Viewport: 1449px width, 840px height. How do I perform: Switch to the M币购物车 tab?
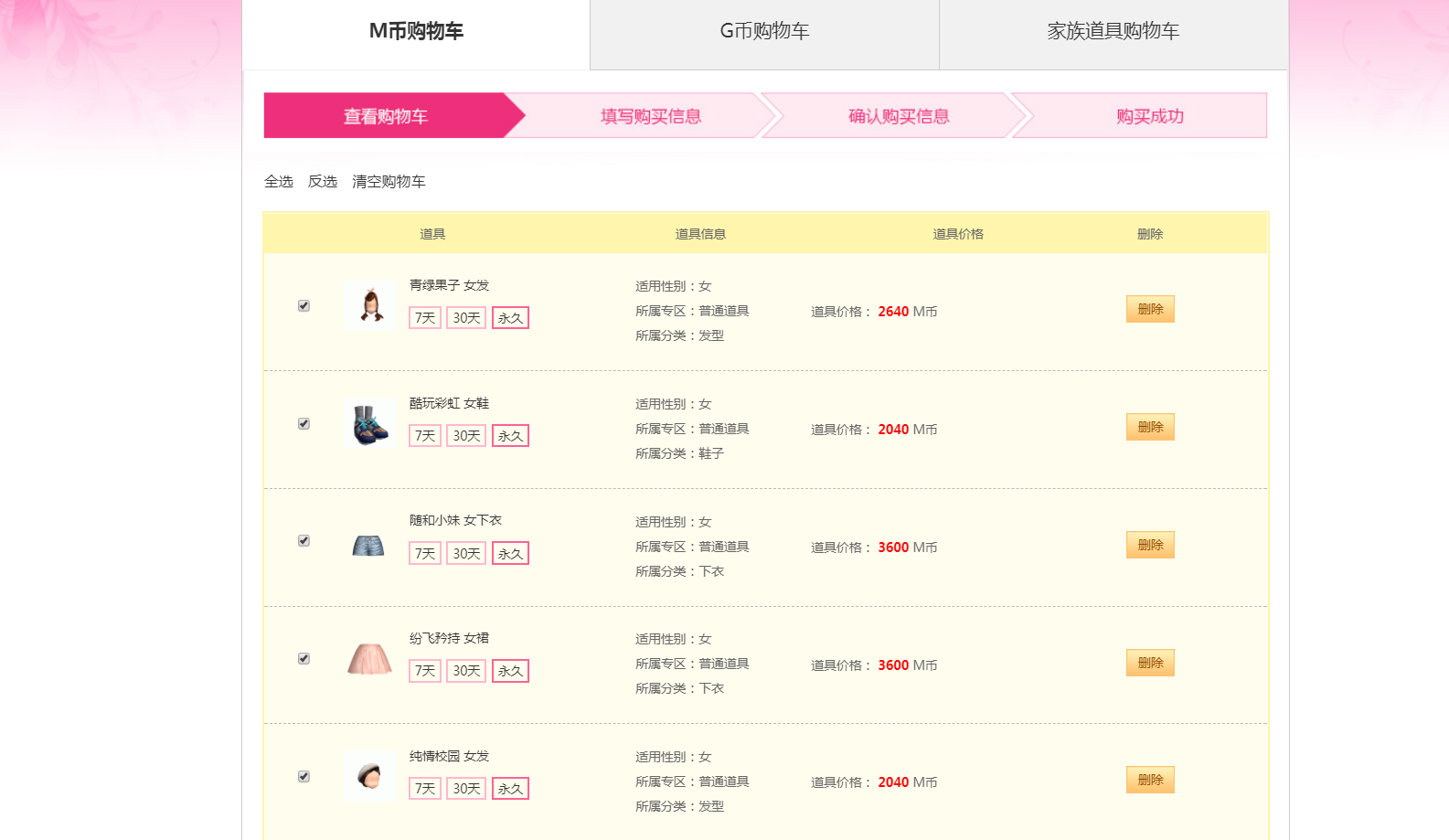[x=416, y=34]
